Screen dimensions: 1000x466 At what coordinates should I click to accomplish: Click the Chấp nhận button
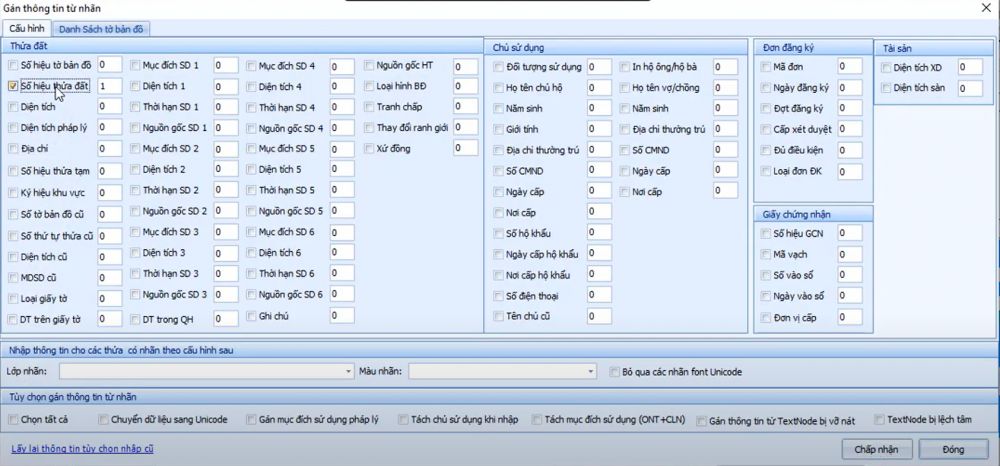(x=877, y=450)
